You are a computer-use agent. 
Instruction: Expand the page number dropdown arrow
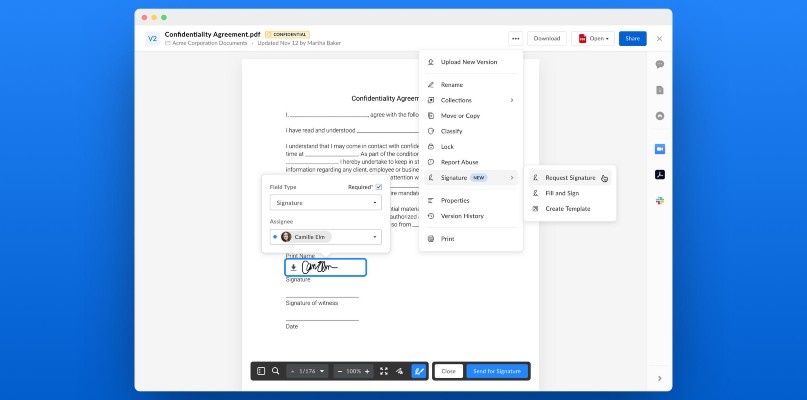coord(322,371)
